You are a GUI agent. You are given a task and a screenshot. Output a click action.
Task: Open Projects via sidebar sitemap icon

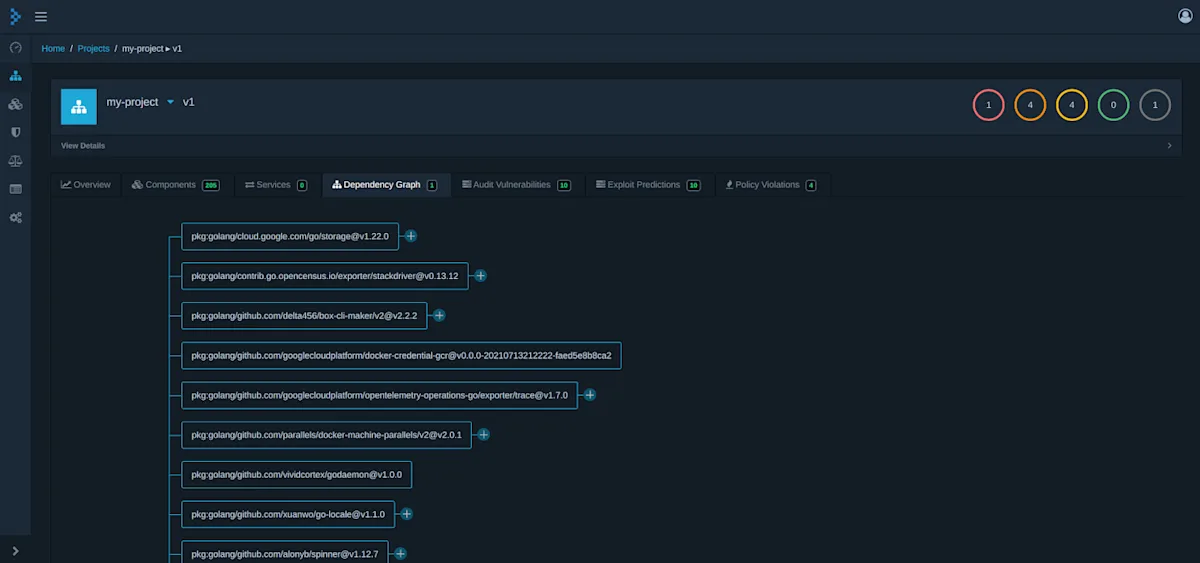(15, 75)
